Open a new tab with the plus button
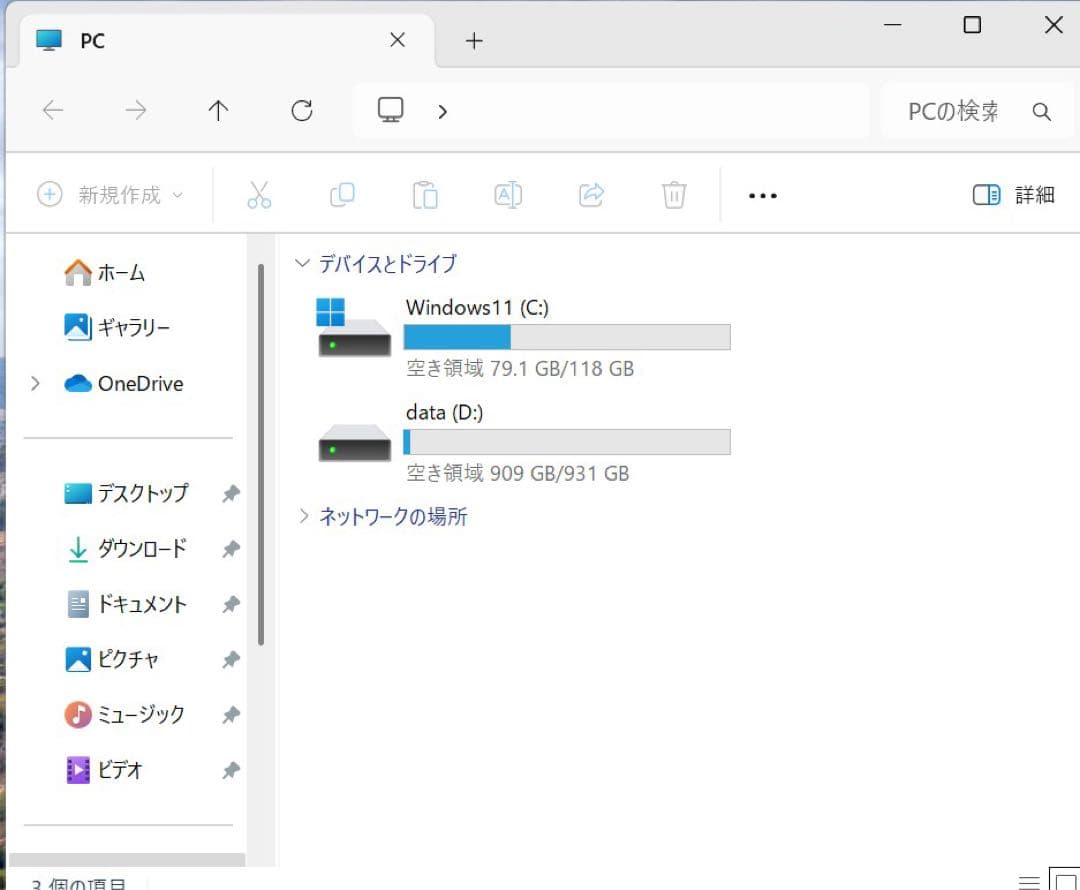 [473, 40]
